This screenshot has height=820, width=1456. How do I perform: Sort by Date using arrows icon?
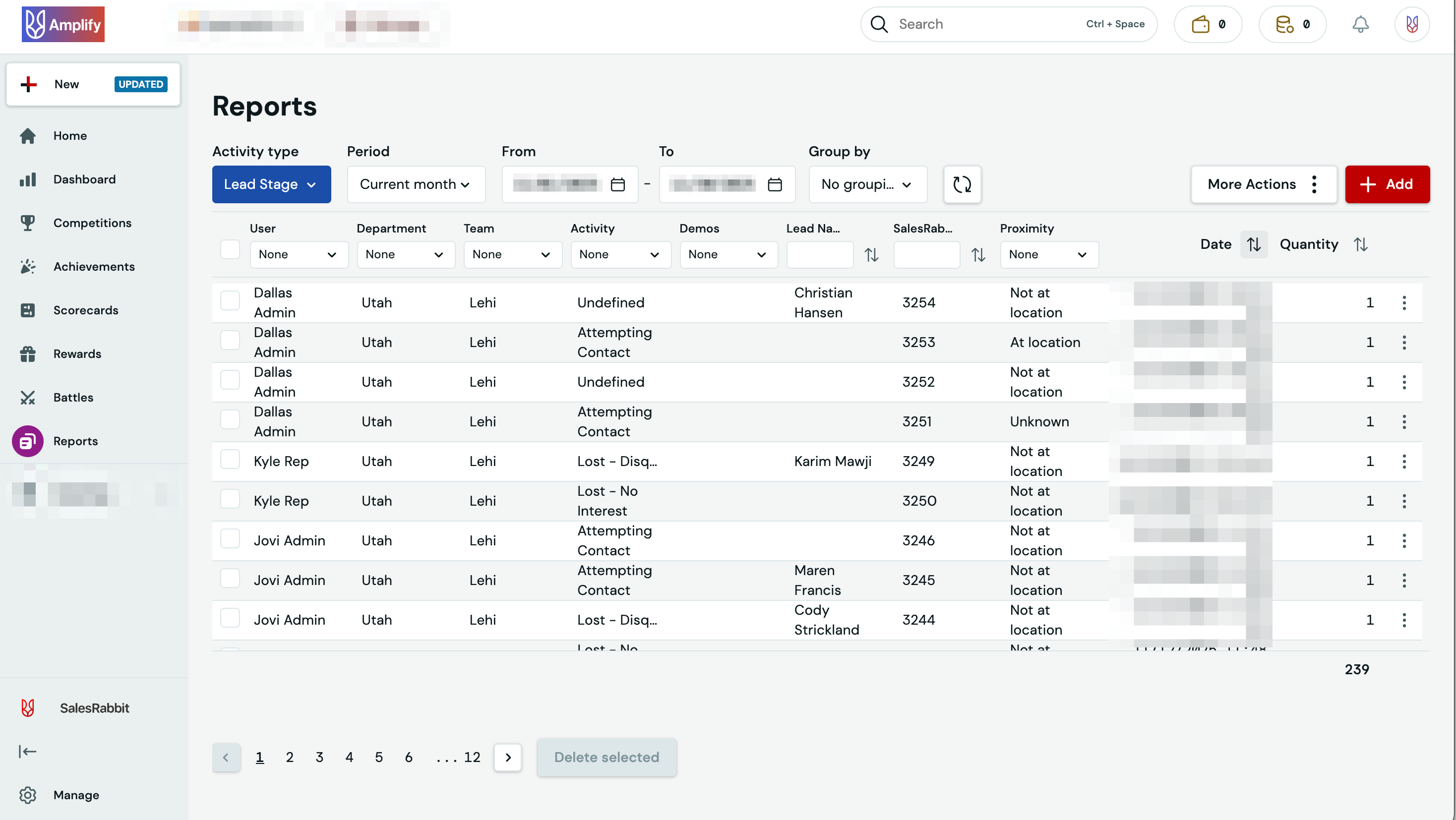1254,244
